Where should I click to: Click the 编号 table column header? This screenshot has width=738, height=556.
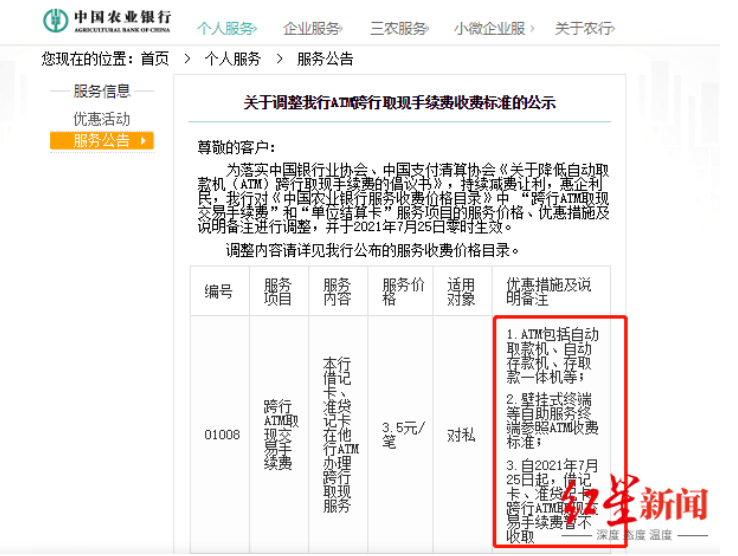coord(218,291)
